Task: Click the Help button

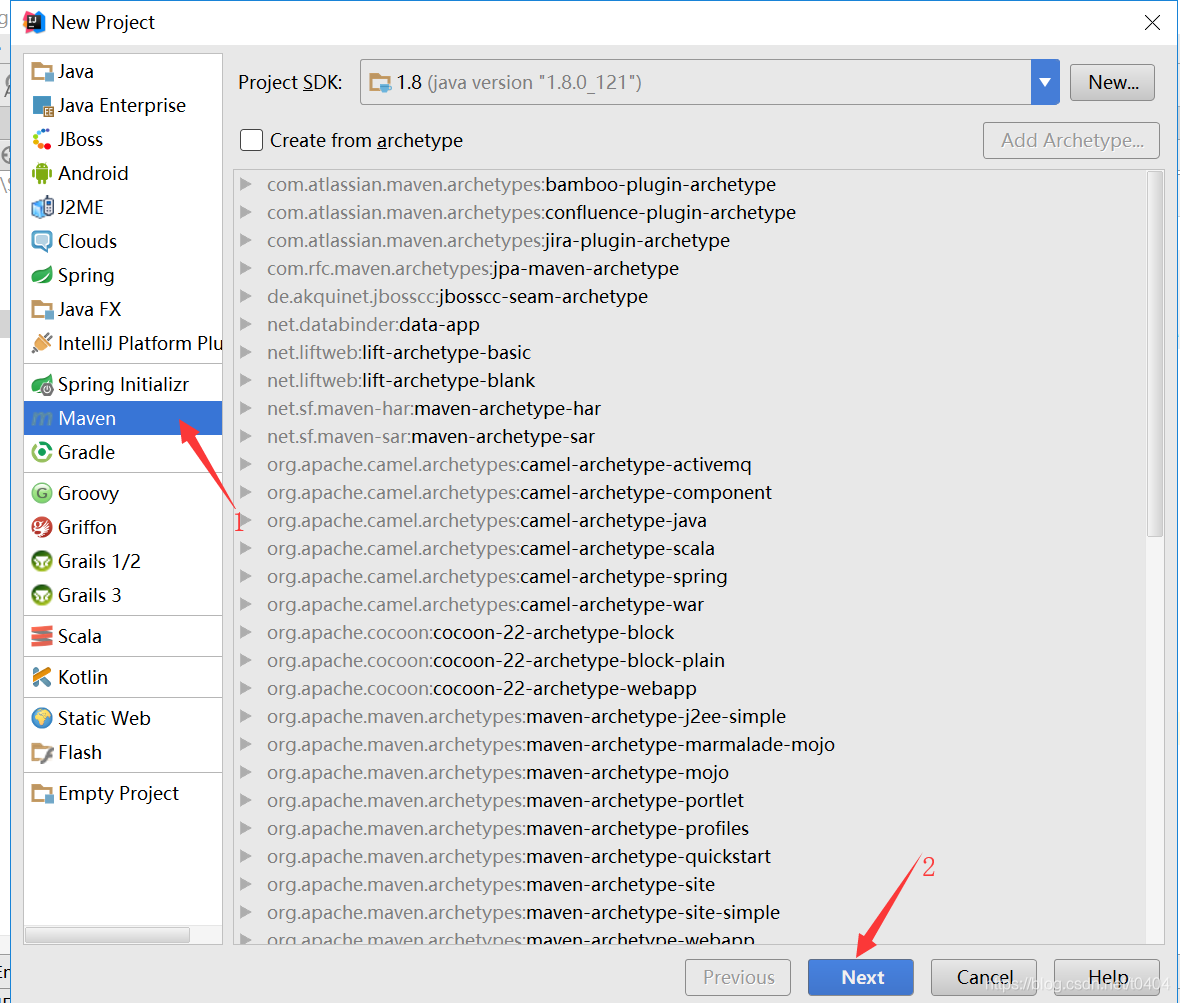Action: point(1106,977)
